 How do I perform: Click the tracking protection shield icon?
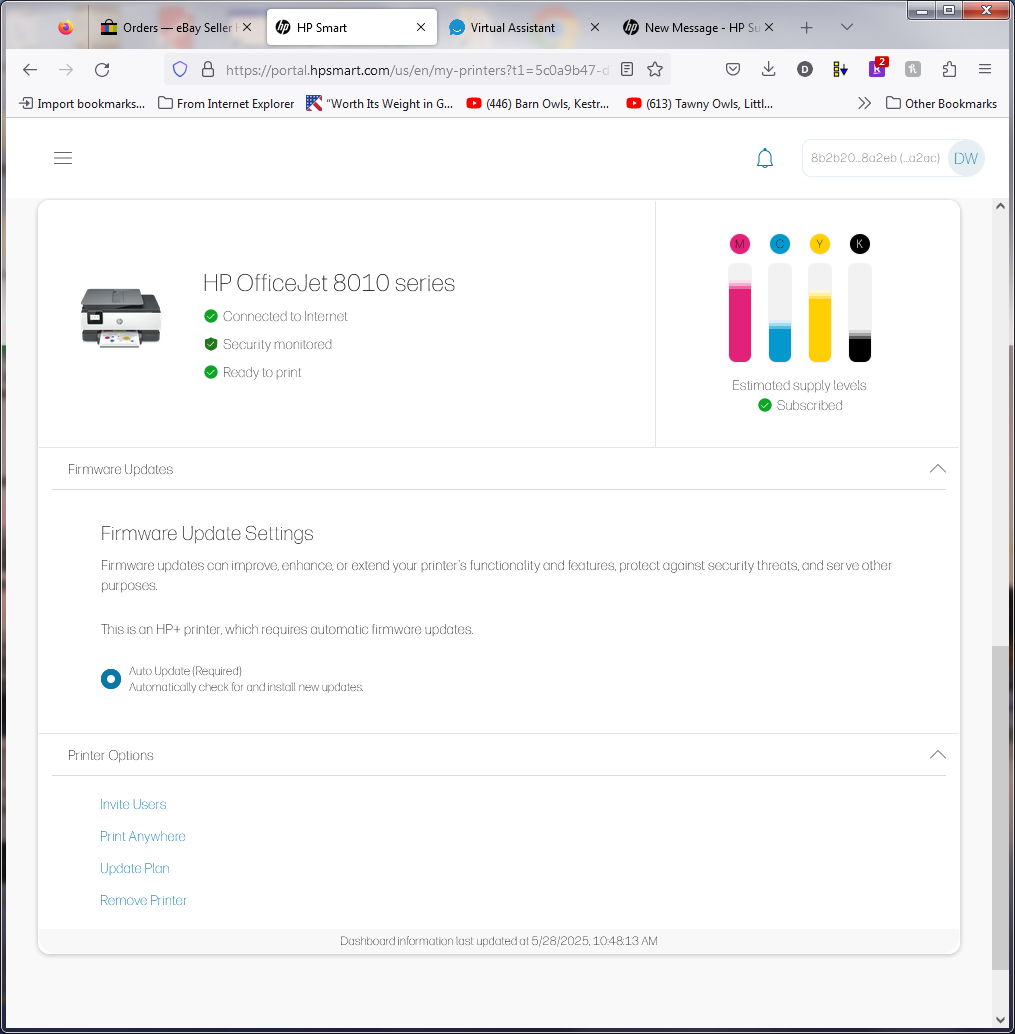coord(179,70)
